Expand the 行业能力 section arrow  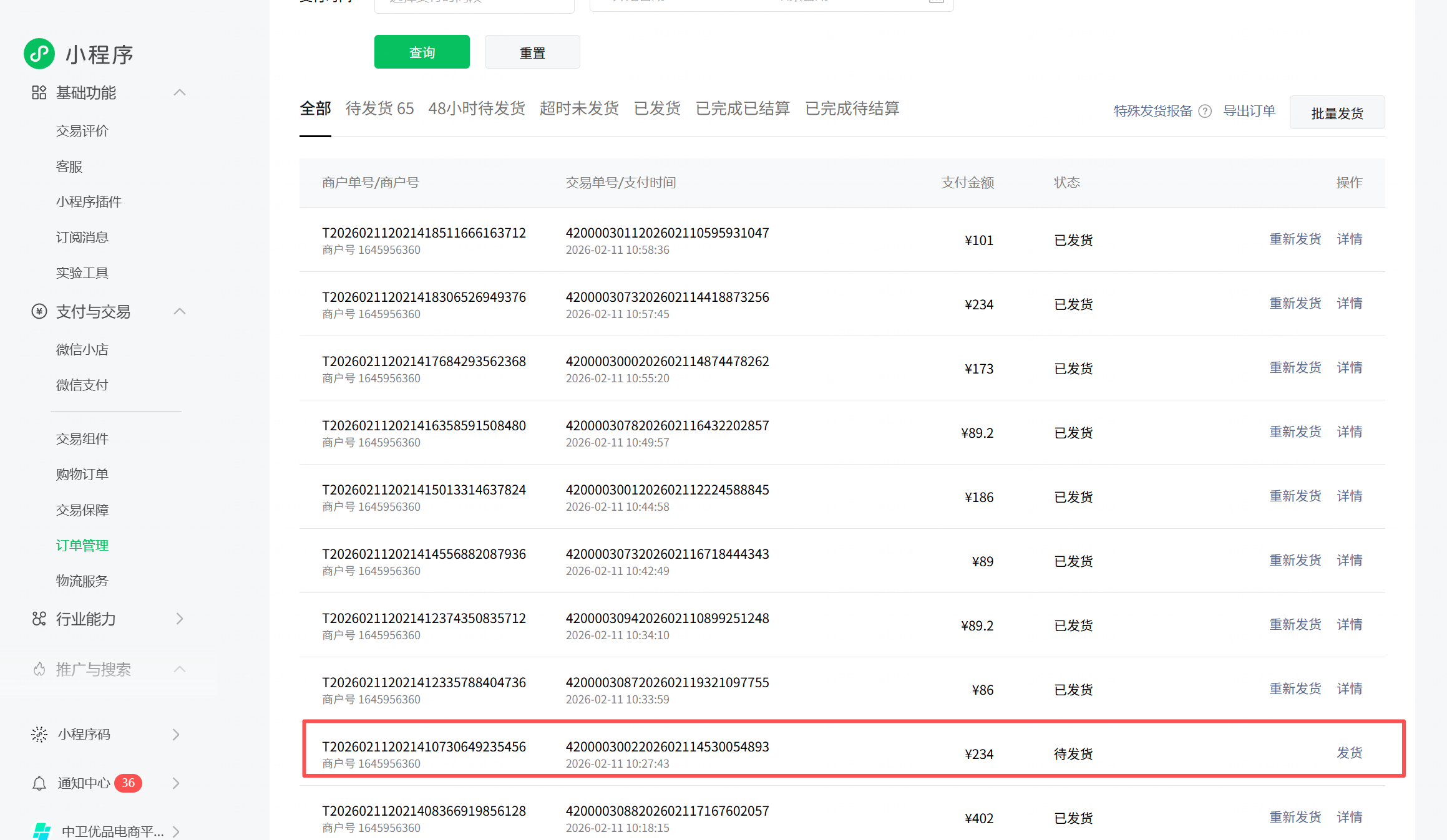pos(180,619)
